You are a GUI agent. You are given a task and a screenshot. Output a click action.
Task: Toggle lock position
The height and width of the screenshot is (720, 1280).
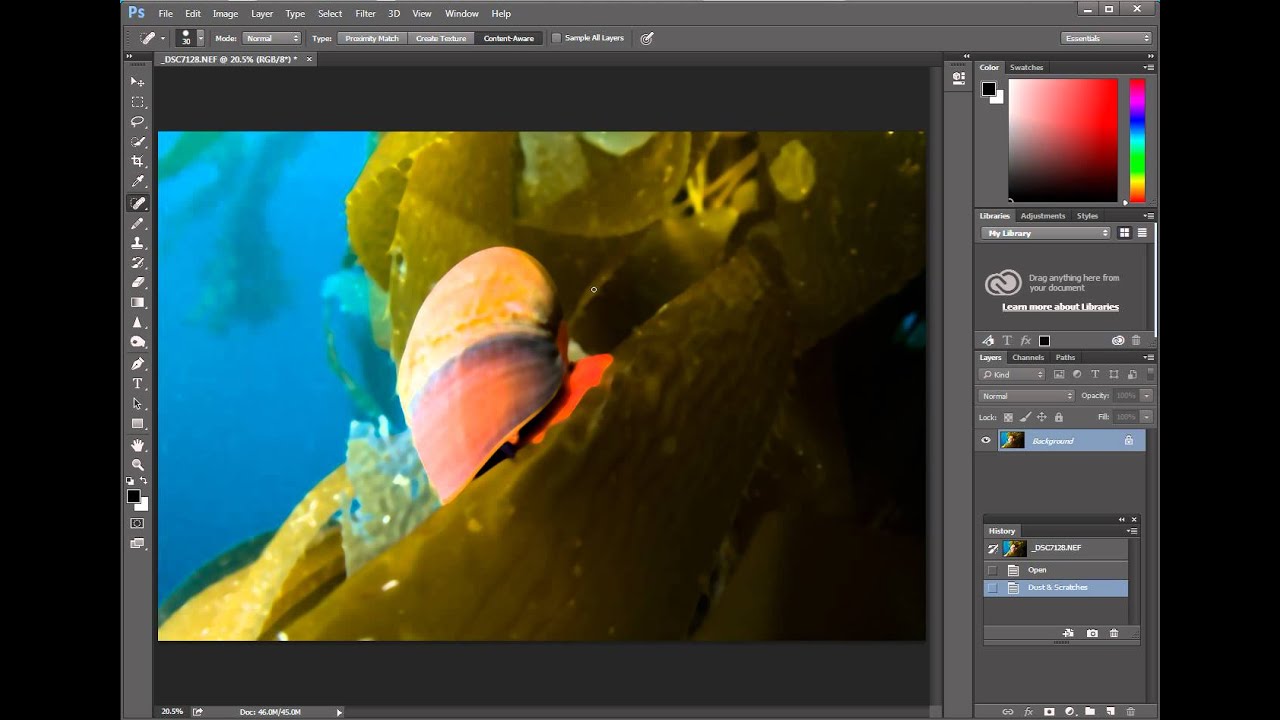tap(1042, 417)
